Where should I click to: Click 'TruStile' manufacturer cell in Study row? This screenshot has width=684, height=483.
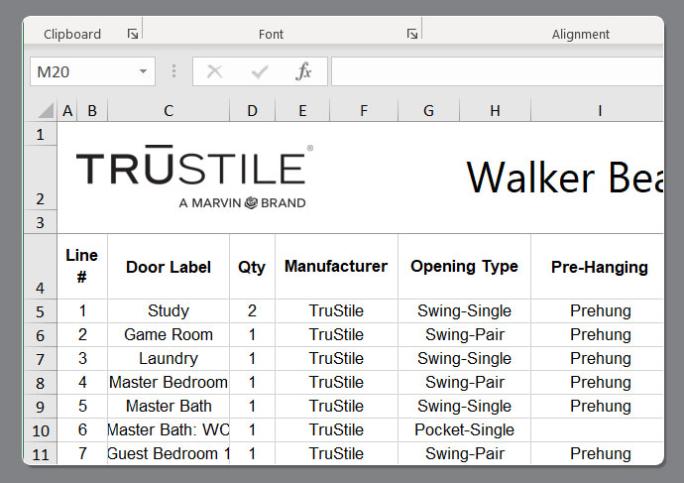[x=336, y=311]
